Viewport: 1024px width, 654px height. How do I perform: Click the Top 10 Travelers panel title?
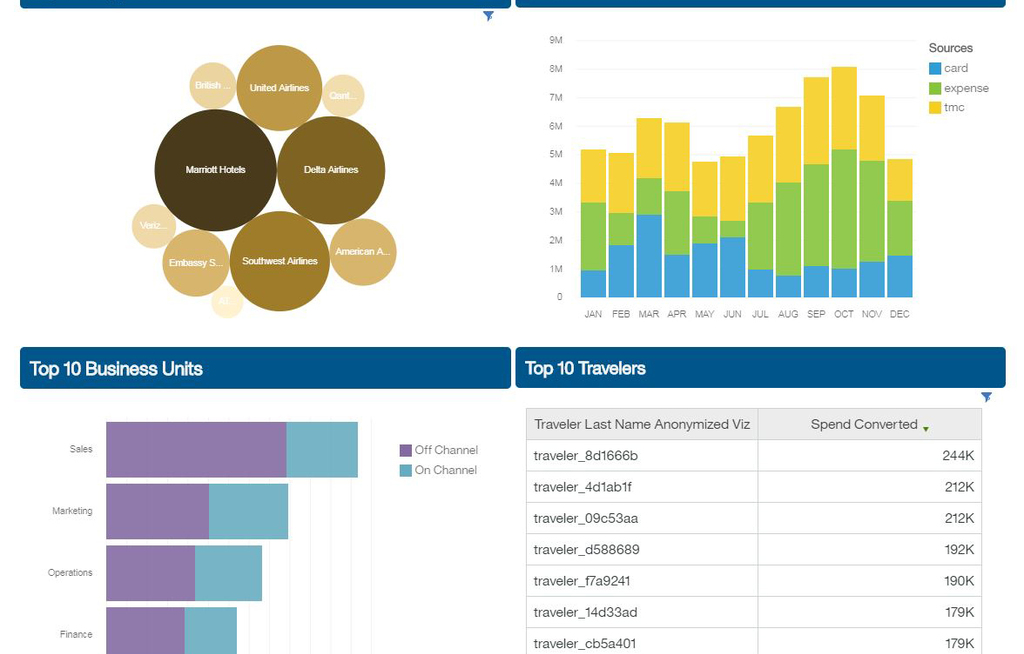coord(585,368)
